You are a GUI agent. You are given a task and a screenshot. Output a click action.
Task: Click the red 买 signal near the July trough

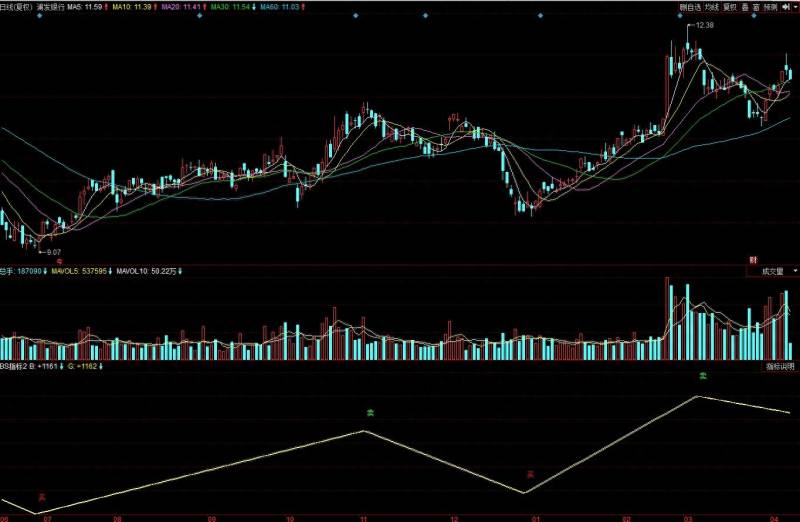(42, 497)
